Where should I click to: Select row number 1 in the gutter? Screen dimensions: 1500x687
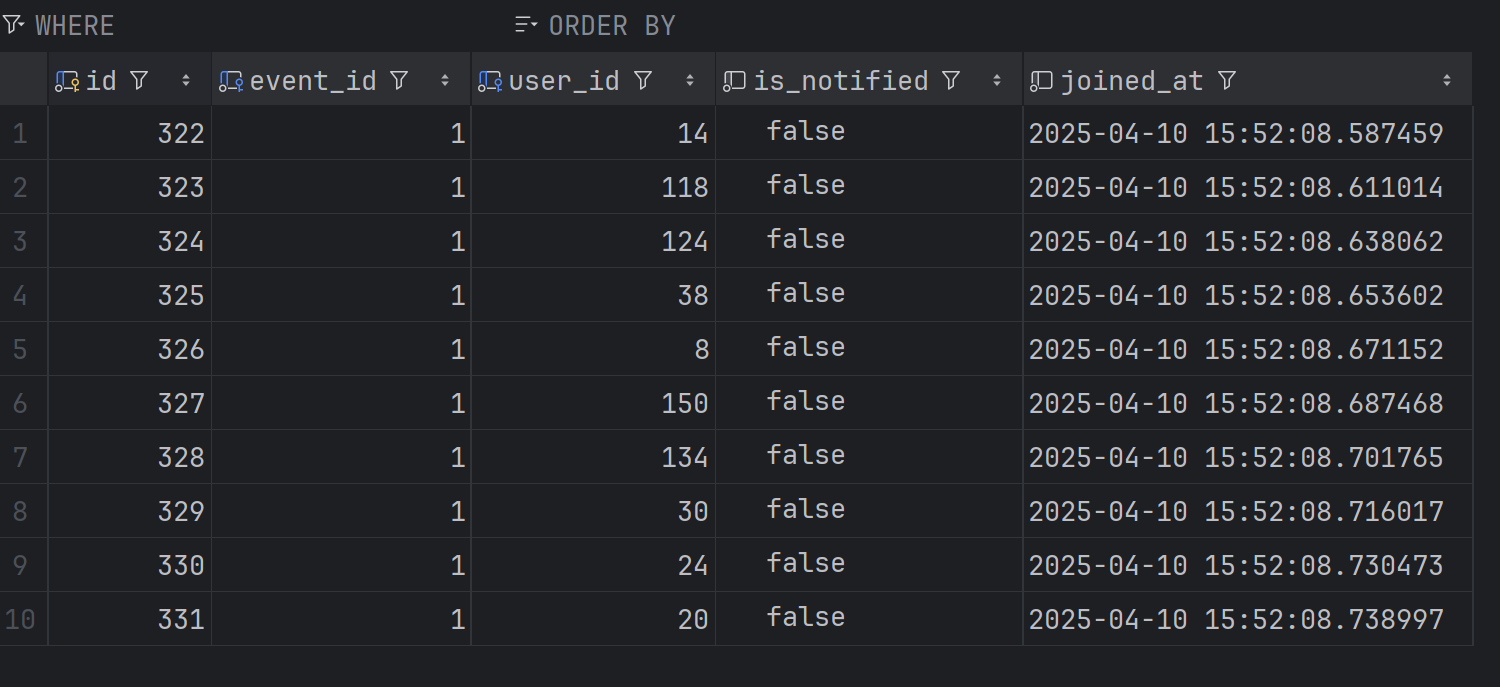(x=21, y=133)
